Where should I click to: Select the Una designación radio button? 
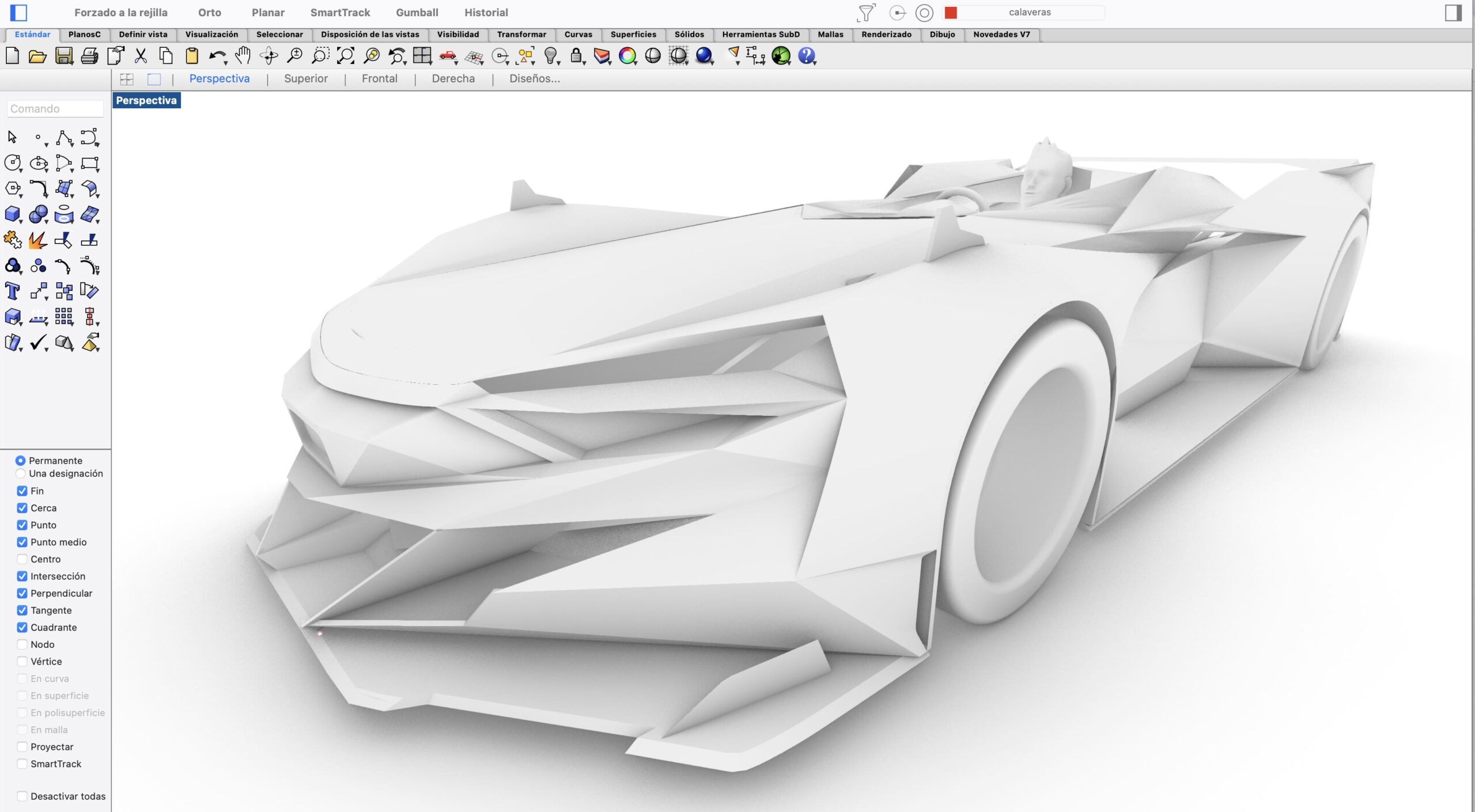click(21, 473)
